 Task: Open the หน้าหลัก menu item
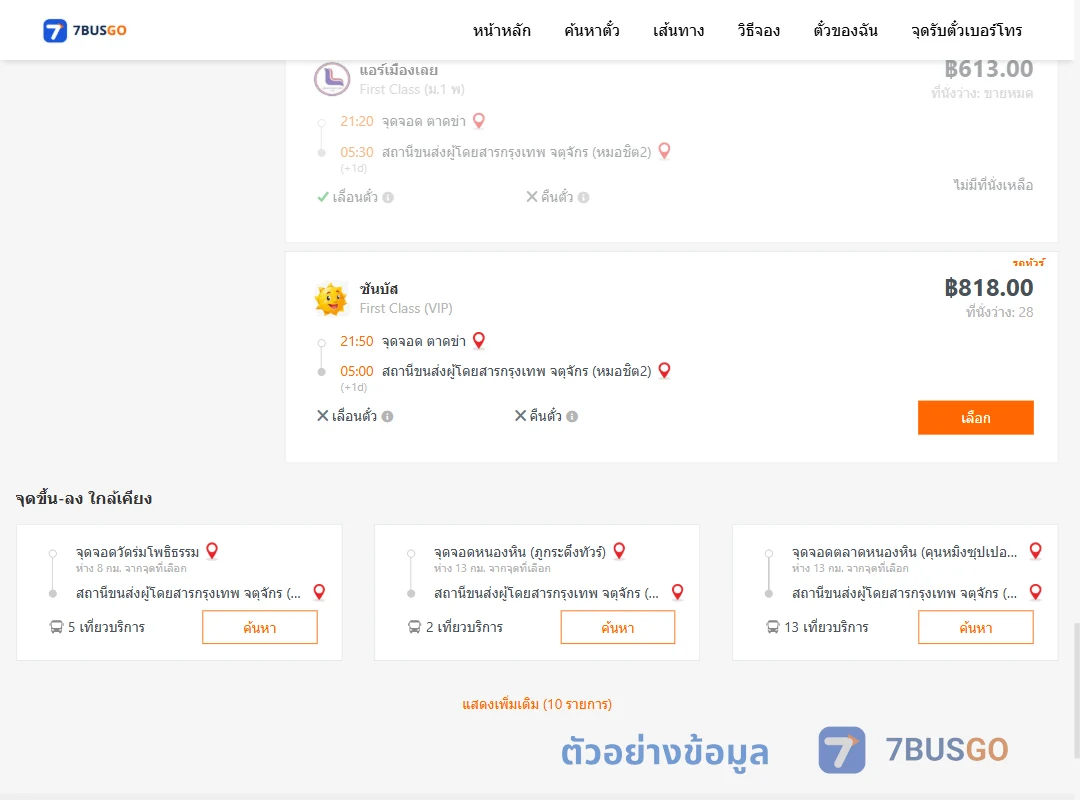(x=501, y=30)
